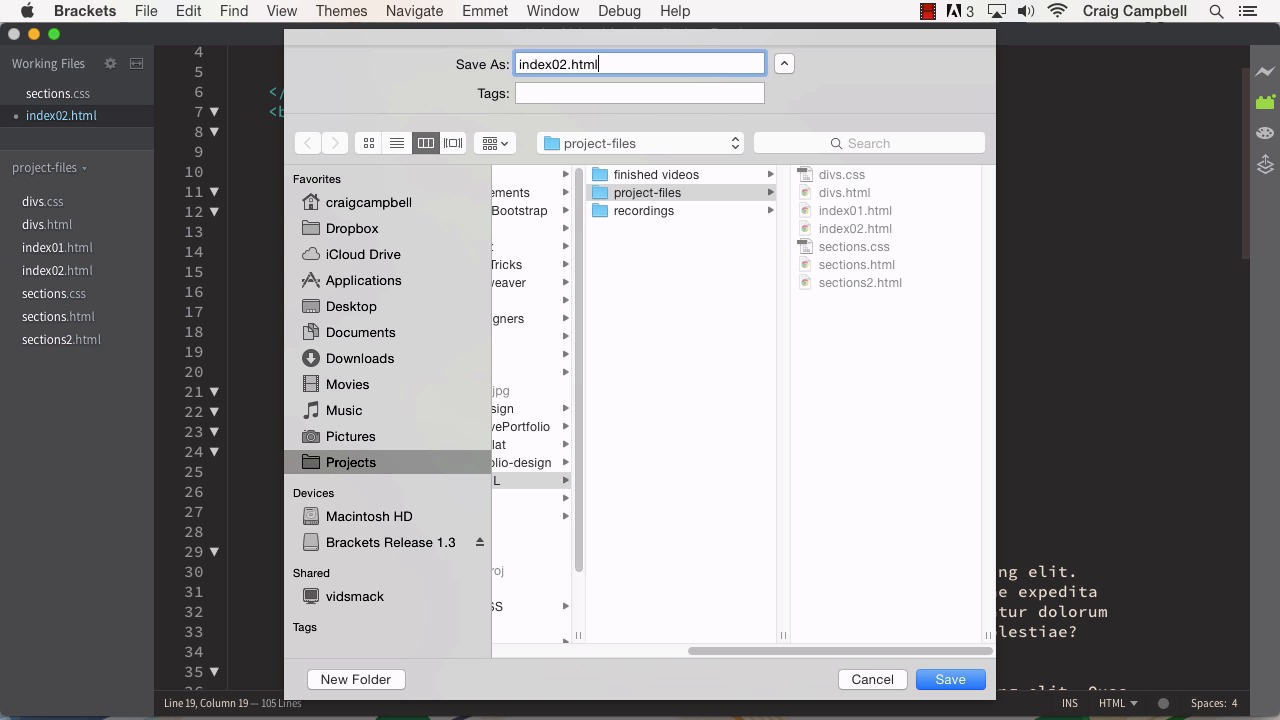1280x720 pixels.
Task: Switch file browser to column view
Action: [425, 143]
